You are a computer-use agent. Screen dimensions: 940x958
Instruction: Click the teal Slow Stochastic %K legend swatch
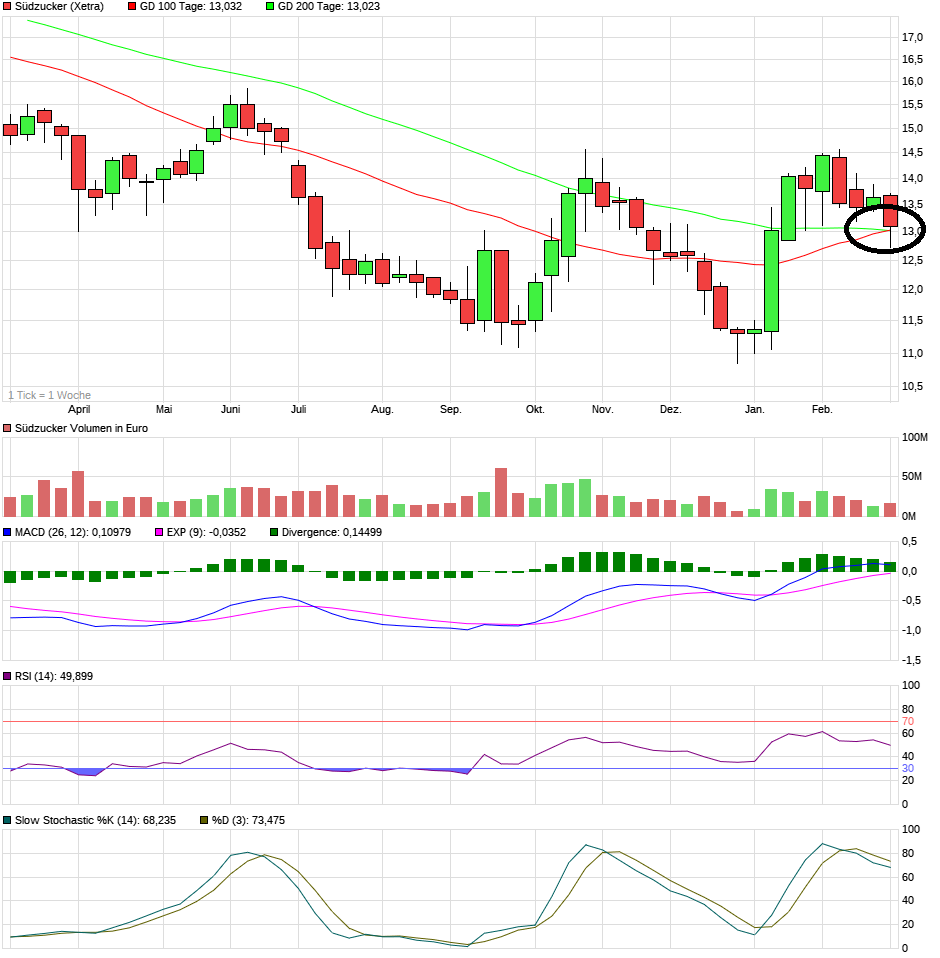point(7,821)
